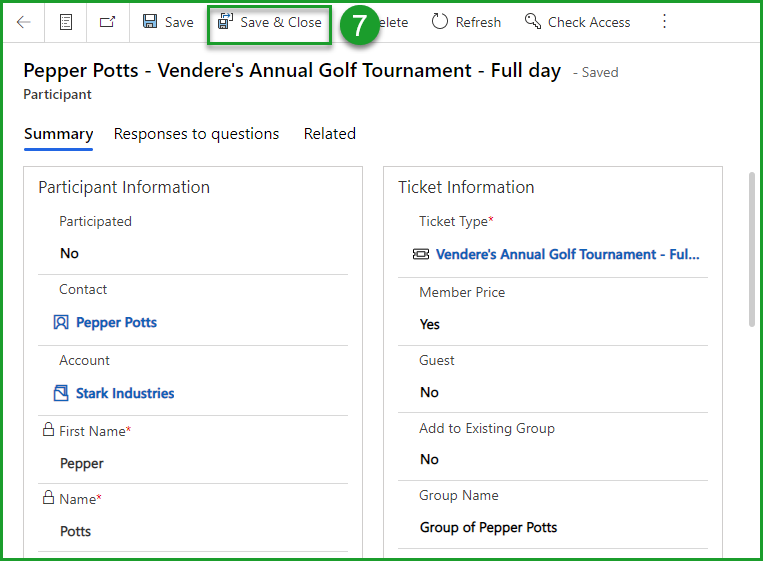763x561 pixels.
Task: Click Save & Close
Action: pos(269,22)
